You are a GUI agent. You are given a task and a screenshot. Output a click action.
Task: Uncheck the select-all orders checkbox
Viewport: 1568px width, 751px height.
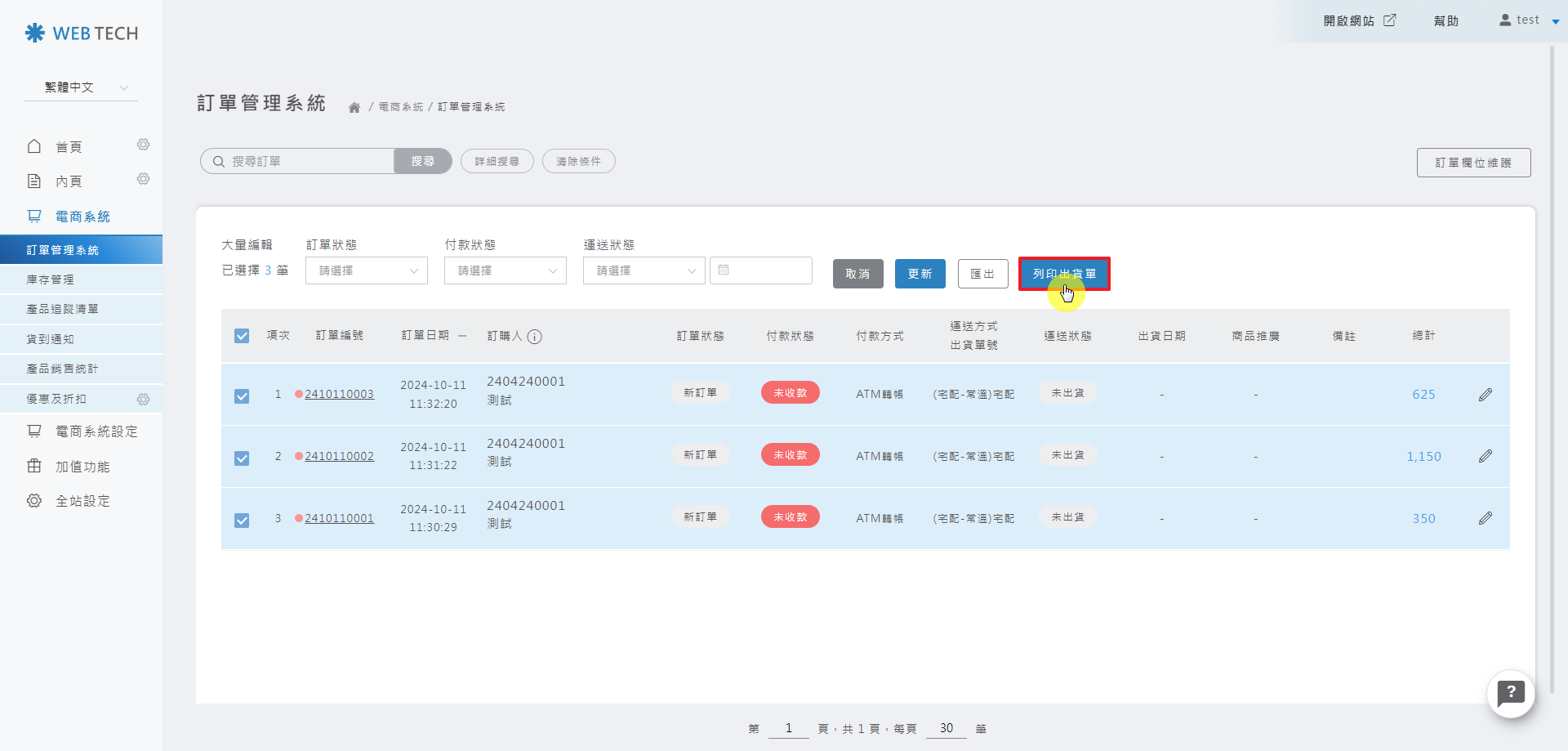point(242,336)
